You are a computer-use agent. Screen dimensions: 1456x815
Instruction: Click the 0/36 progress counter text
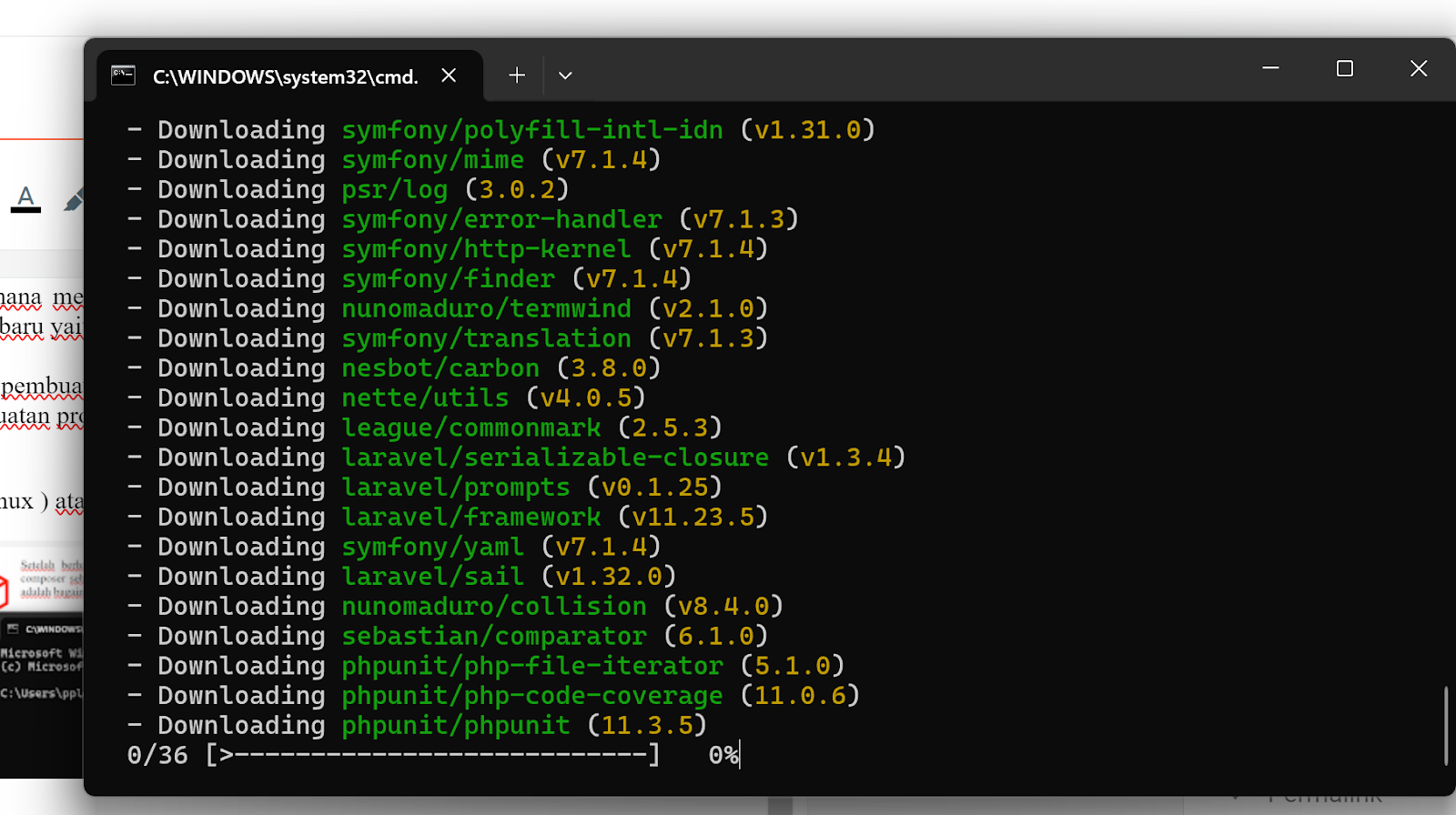(157, 755)
